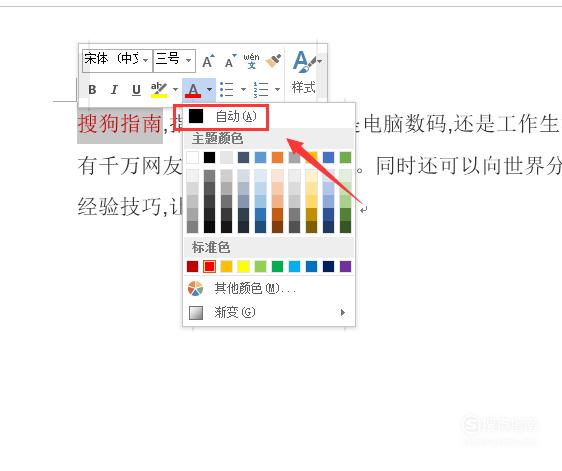Open the phonetic guide (wén) tool

(x=251, y=61)
